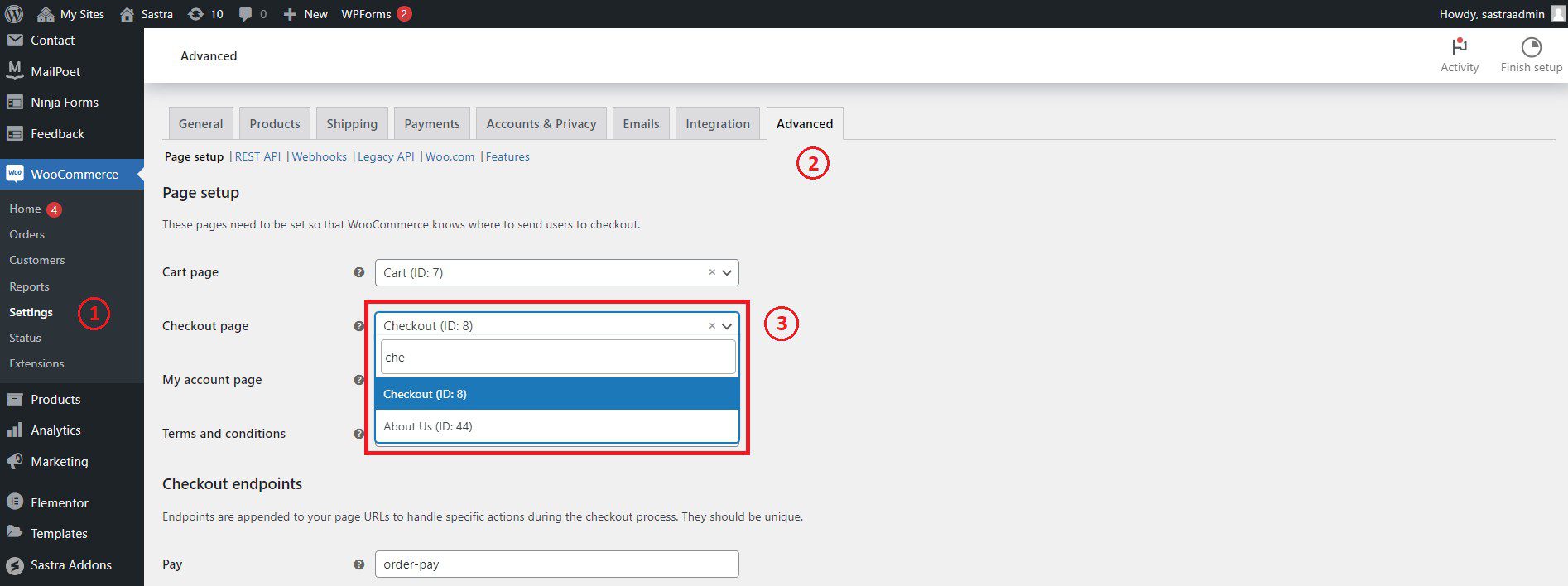Viewport: 1568px width, 586px height.
Task: Collapse the Checkout page dropdown
Action: 727,326
